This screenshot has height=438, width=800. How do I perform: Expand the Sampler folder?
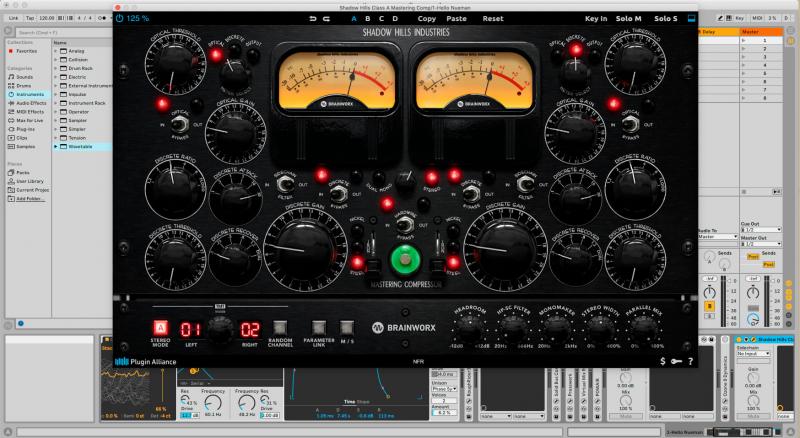point(56,120)
